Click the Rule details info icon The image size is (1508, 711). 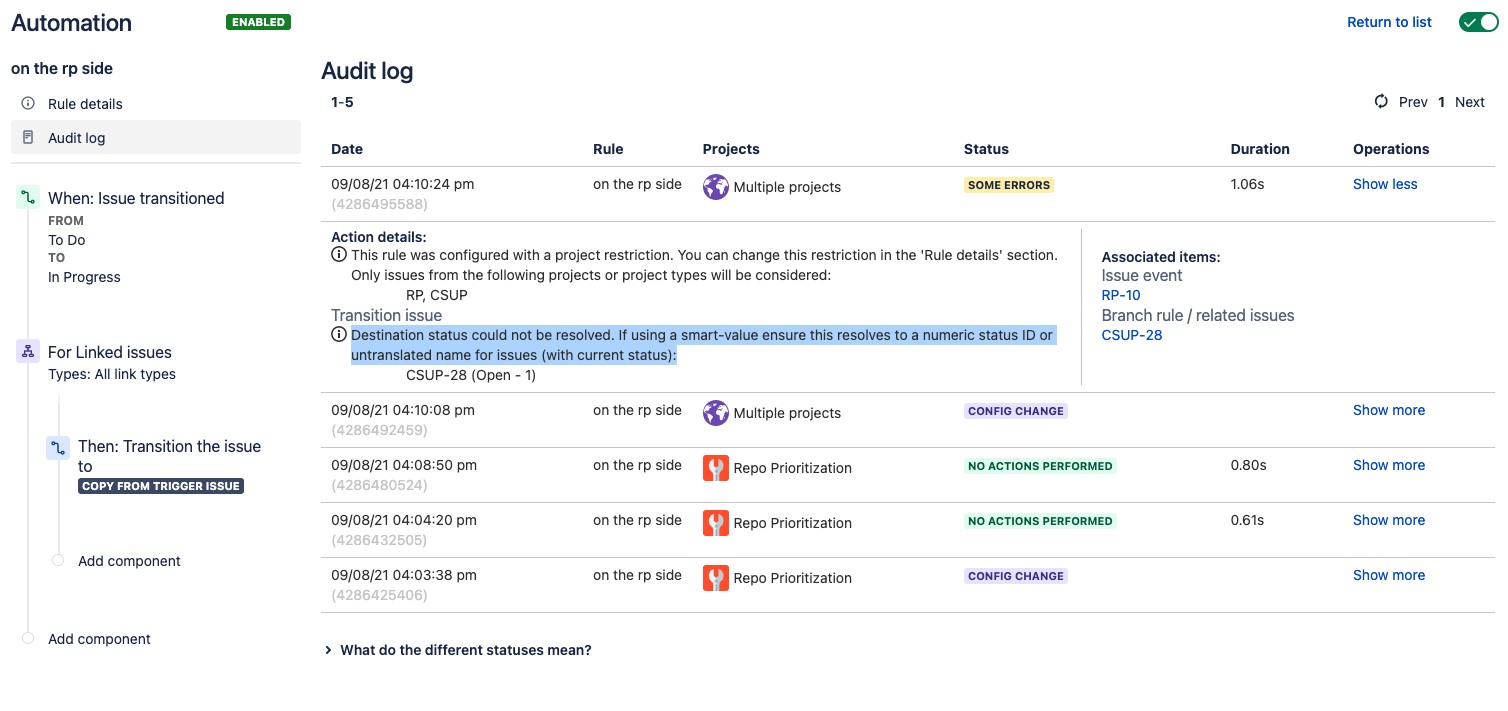tap(27, 103)
